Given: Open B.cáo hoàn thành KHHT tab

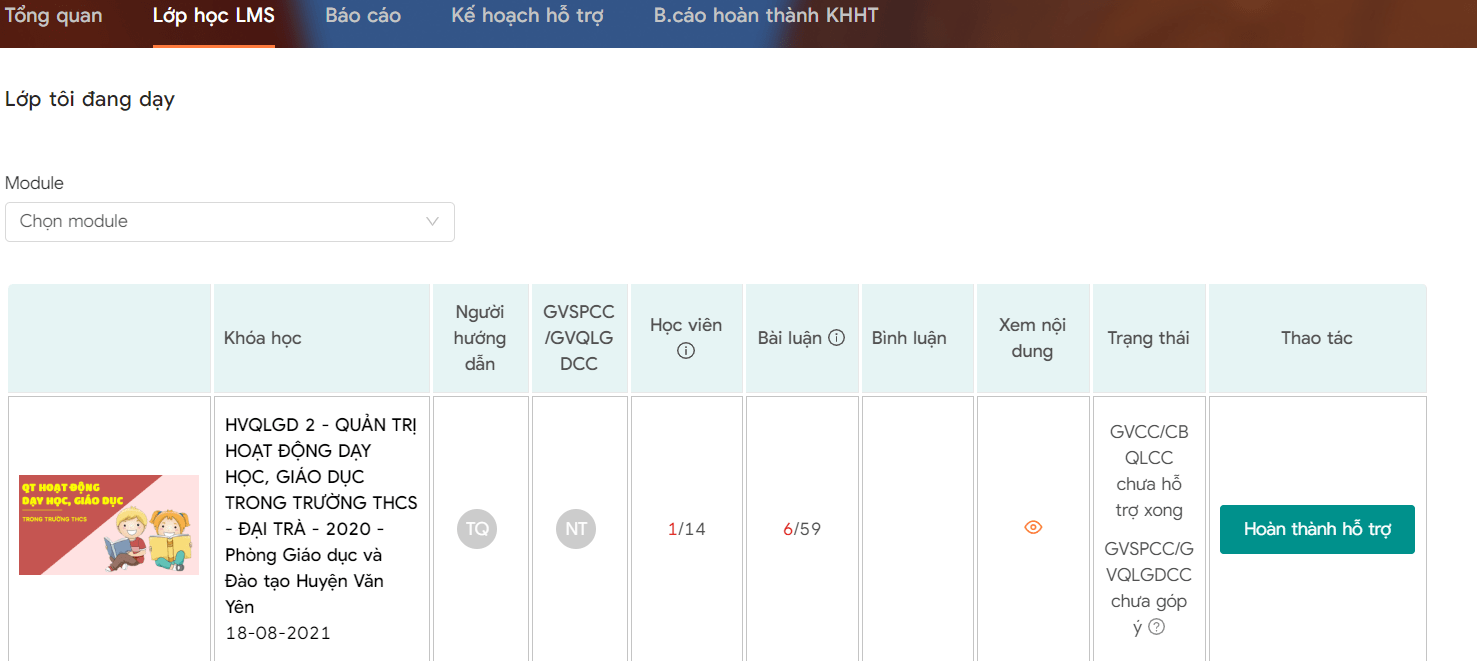Looking at the screenshot, I should point(766,16).
